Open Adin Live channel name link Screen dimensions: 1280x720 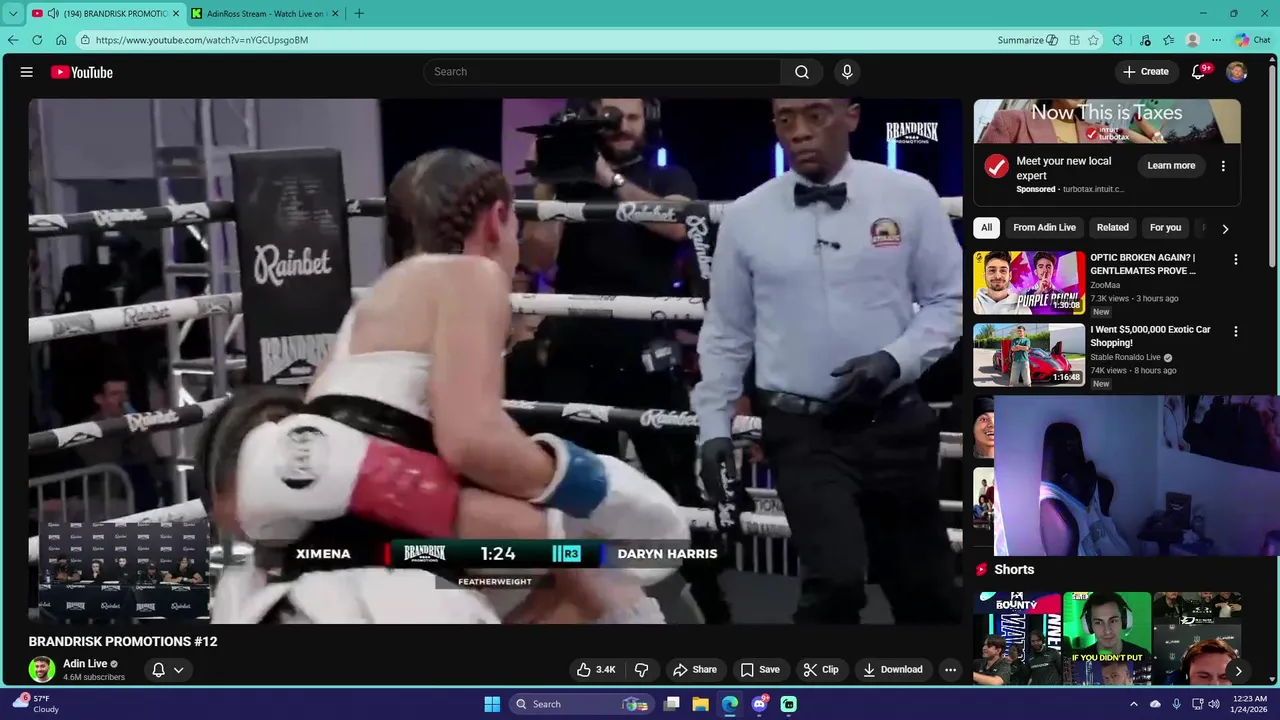85,664
